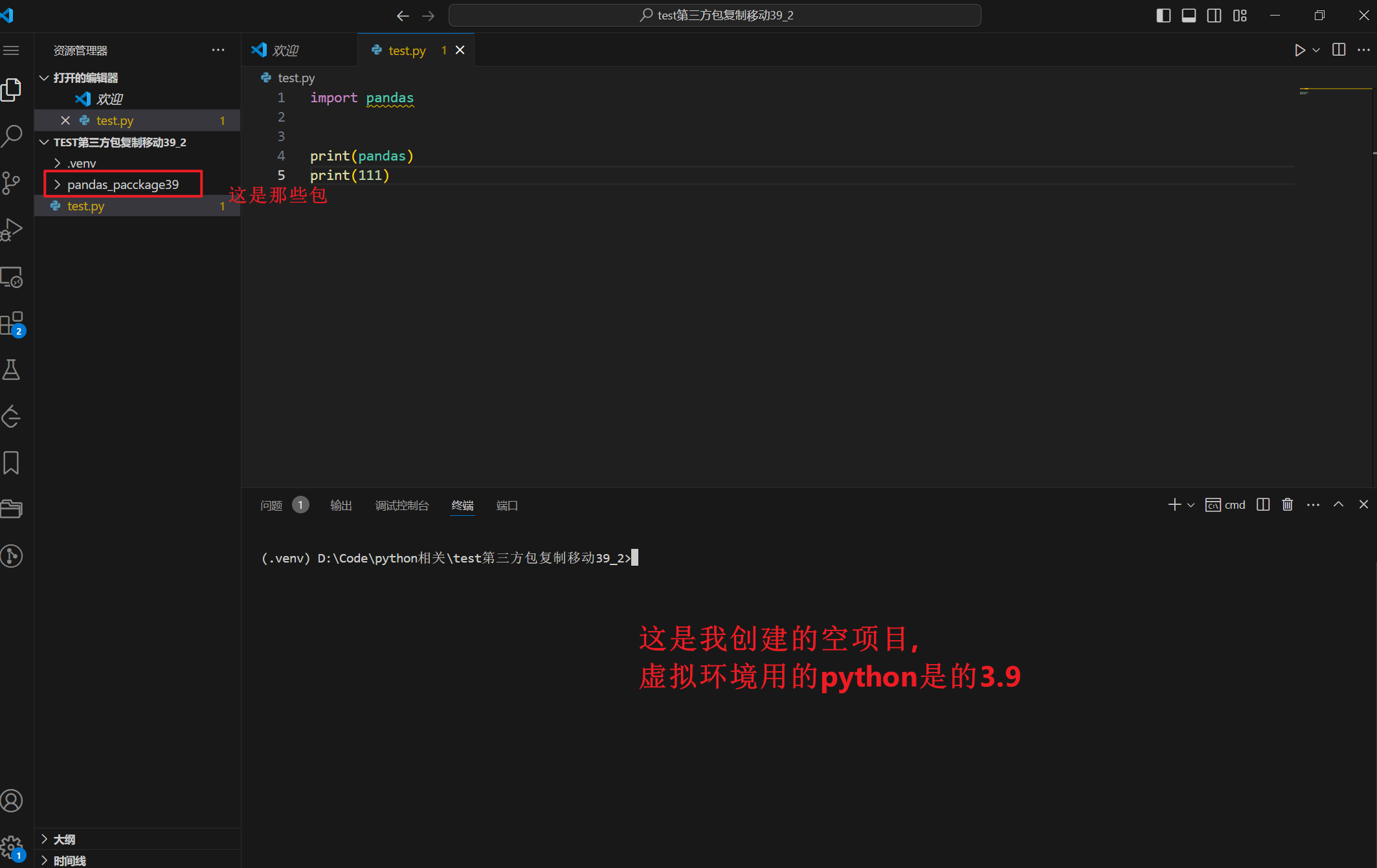Open the Git graph circle icon view
1377x868 pixels.
[x=12, y=556]
